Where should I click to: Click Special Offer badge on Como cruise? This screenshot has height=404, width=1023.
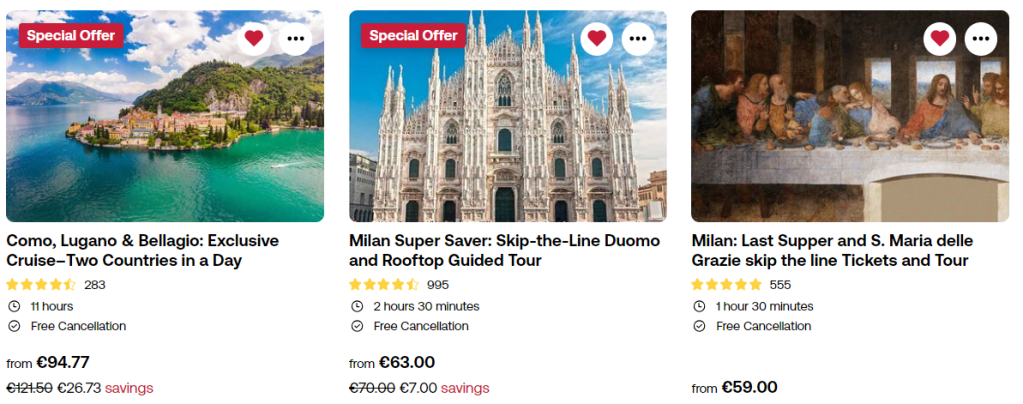(70, 35)
